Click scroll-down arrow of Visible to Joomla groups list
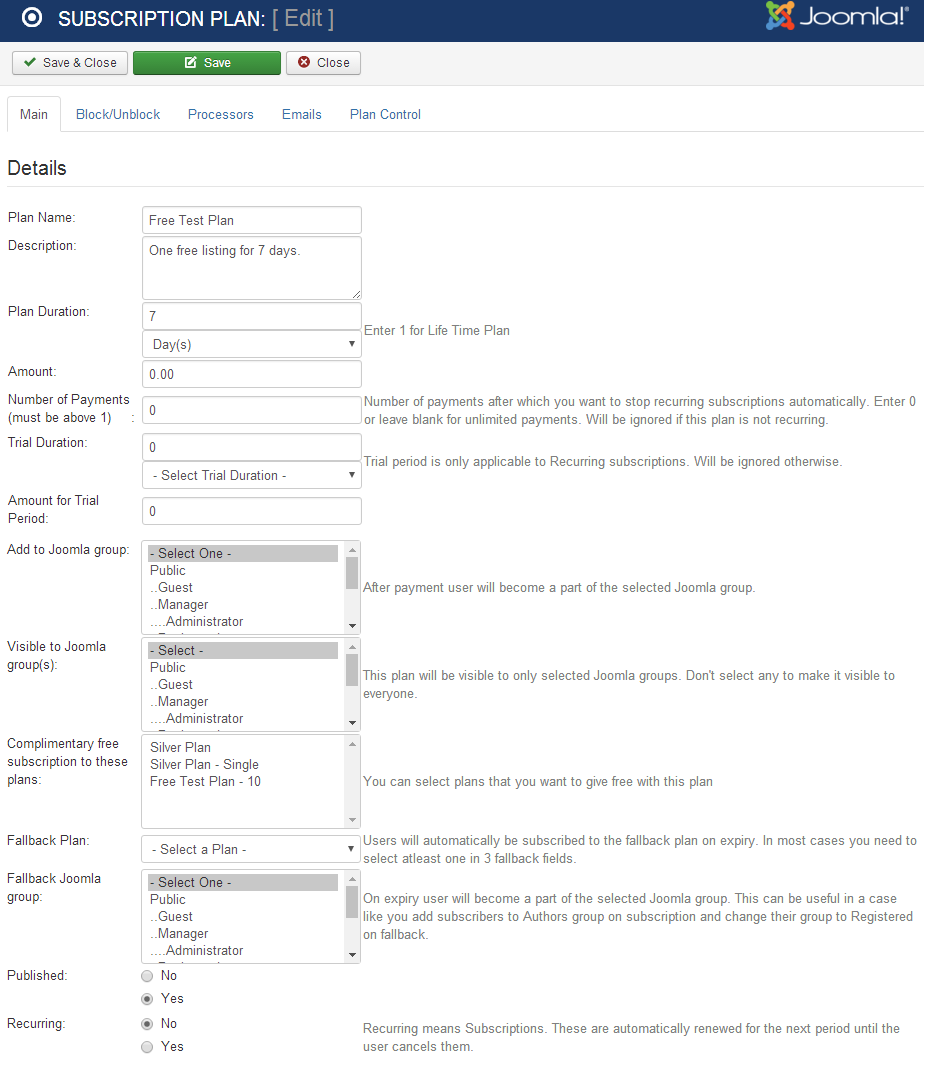This screenshot has height=1072, width=926. (x=352, y=722)
